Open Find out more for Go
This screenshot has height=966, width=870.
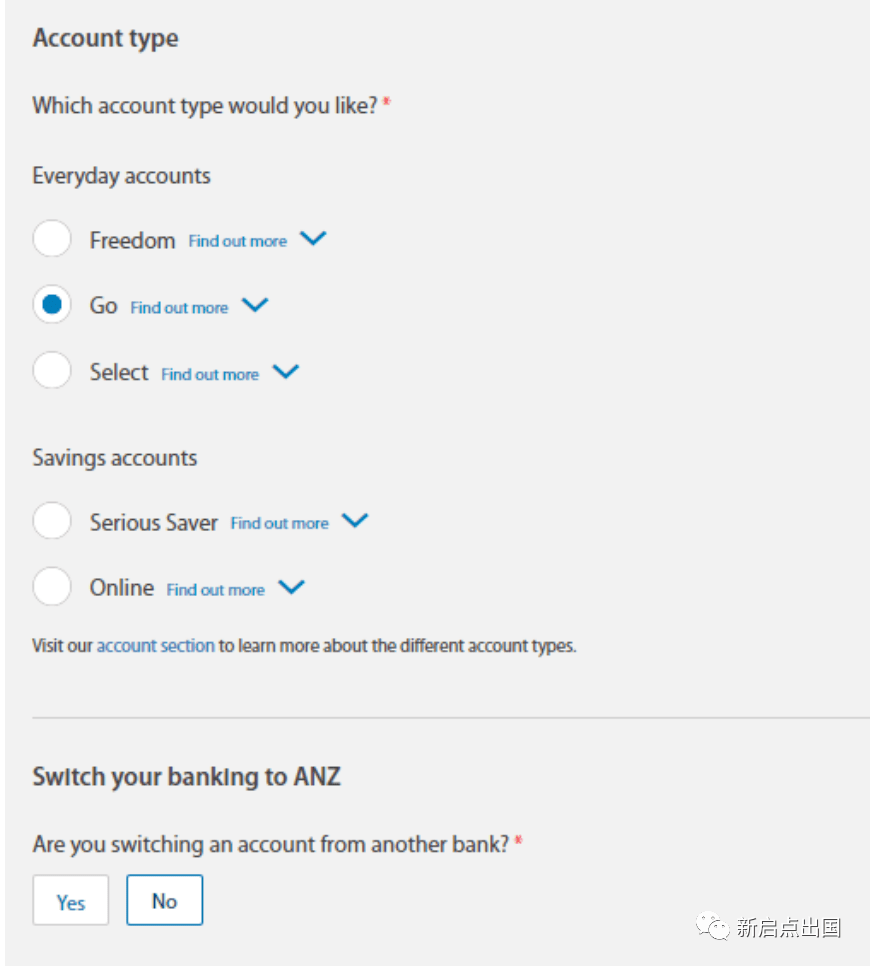coord(179,308)
